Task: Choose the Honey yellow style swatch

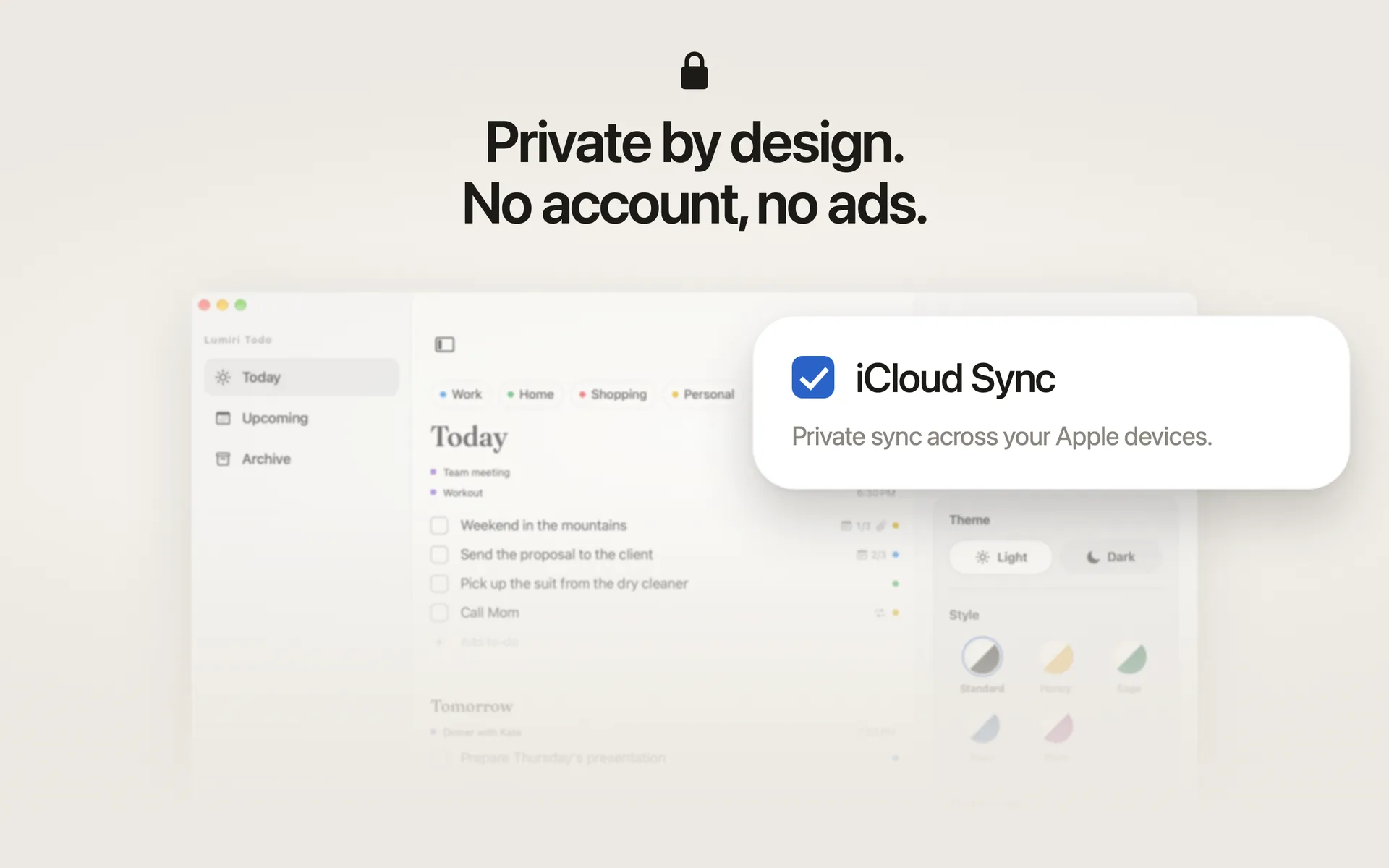Action: [1056, 657]
